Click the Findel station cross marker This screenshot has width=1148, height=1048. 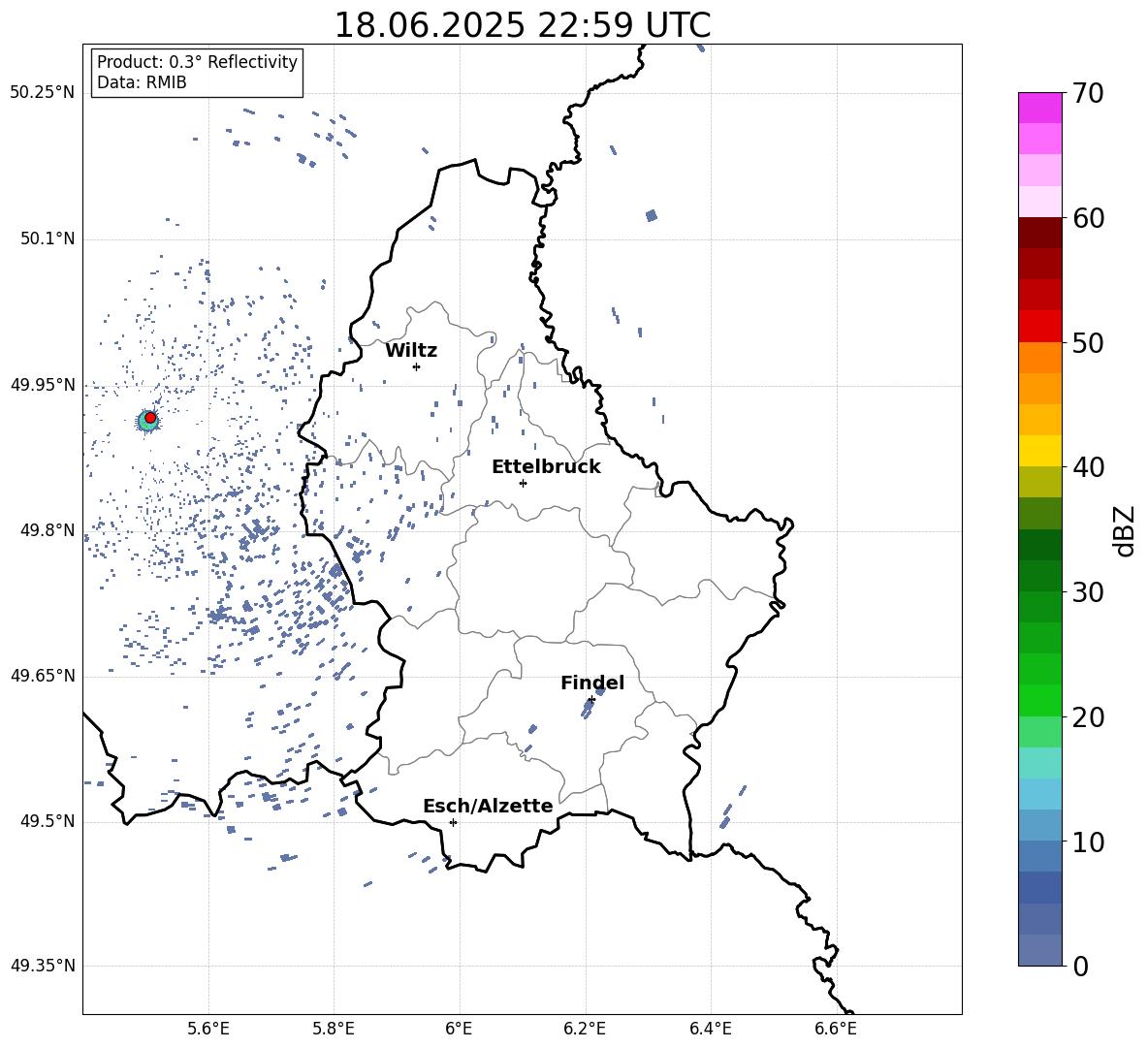[x=591, y=700]
